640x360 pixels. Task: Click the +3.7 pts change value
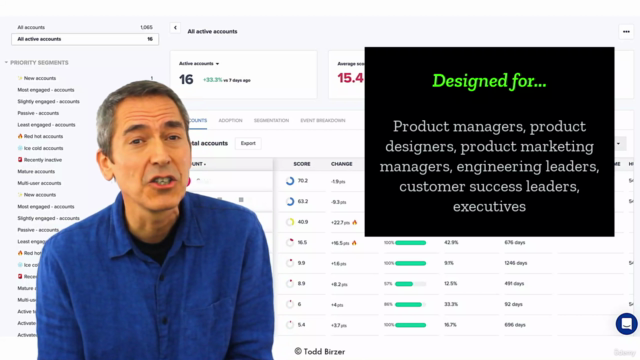(339, 325)
